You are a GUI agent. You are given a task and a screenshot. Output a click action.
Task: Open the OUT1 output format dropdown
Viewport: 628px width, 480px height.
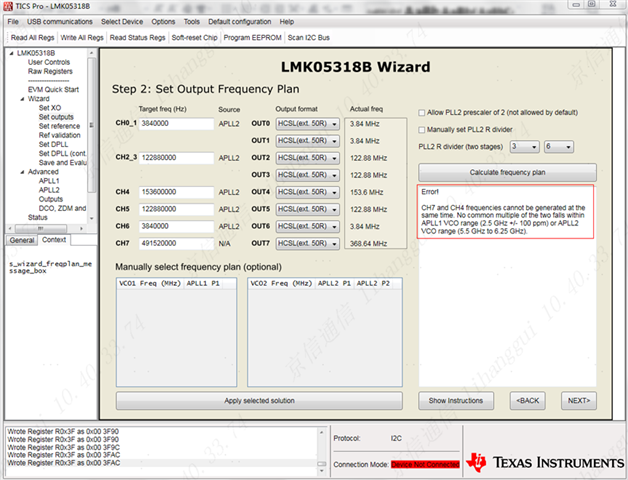pos(308,141)
